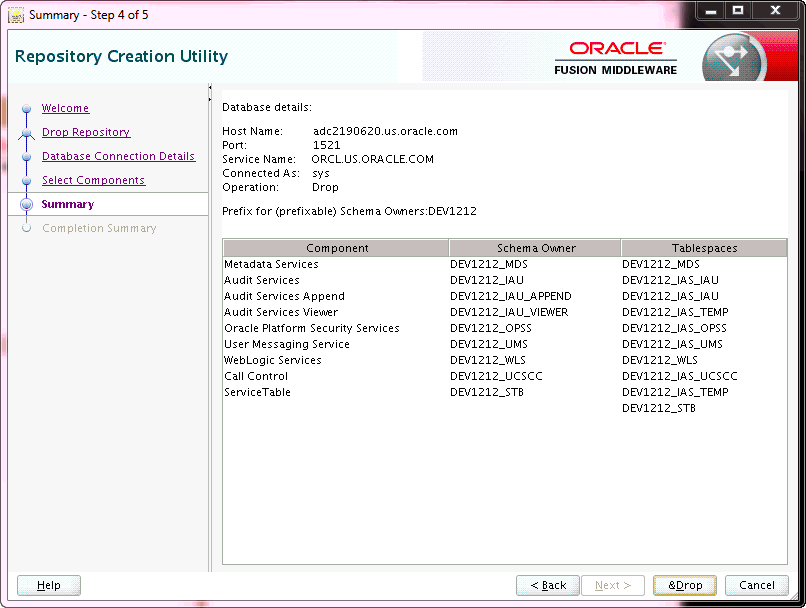
Task: Click host name adc2190620.us.oracle.com
Action: tap(385, 131)
